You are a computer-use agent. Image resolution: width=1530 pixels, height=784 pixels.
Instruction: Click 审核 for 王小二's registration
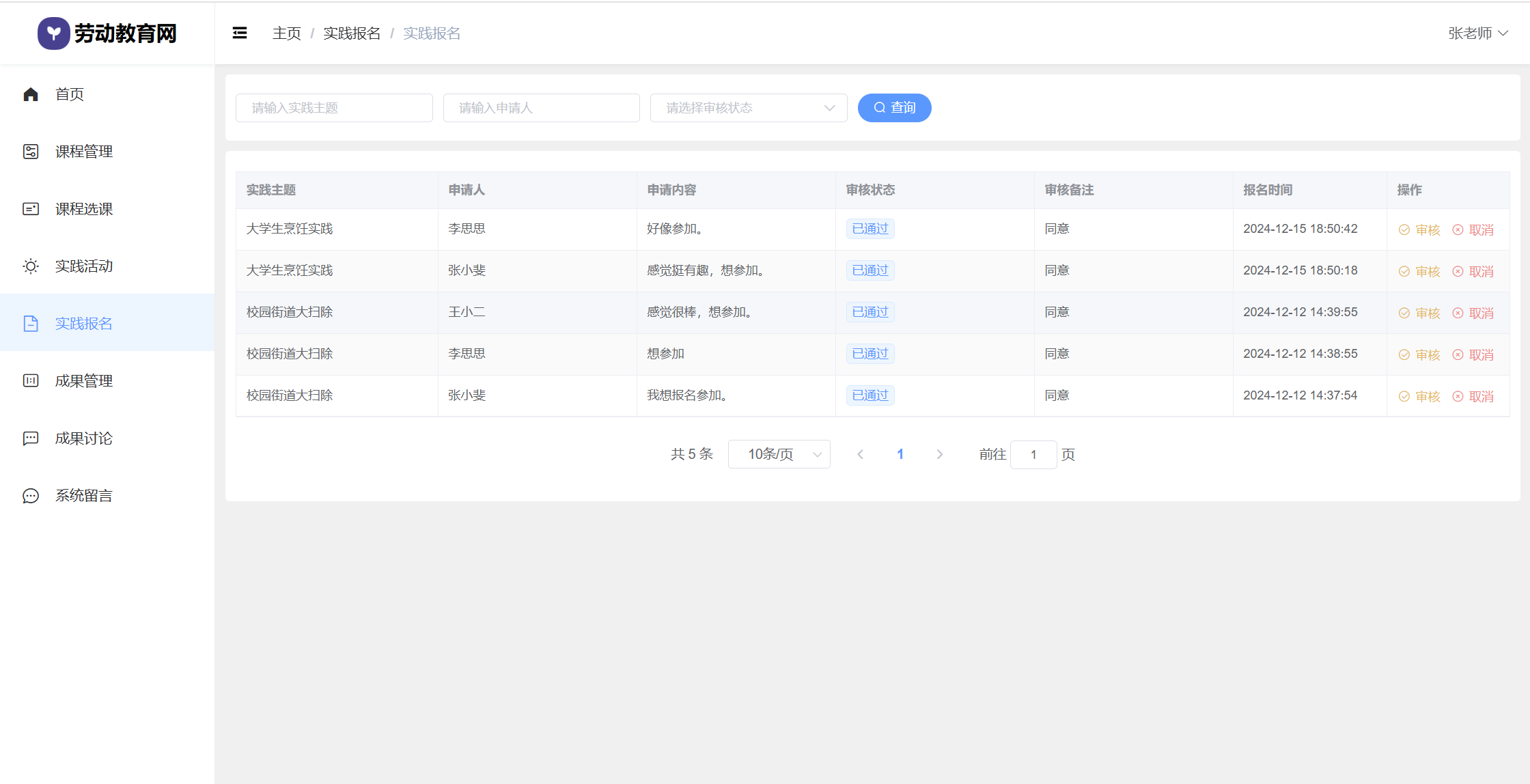1419,313
